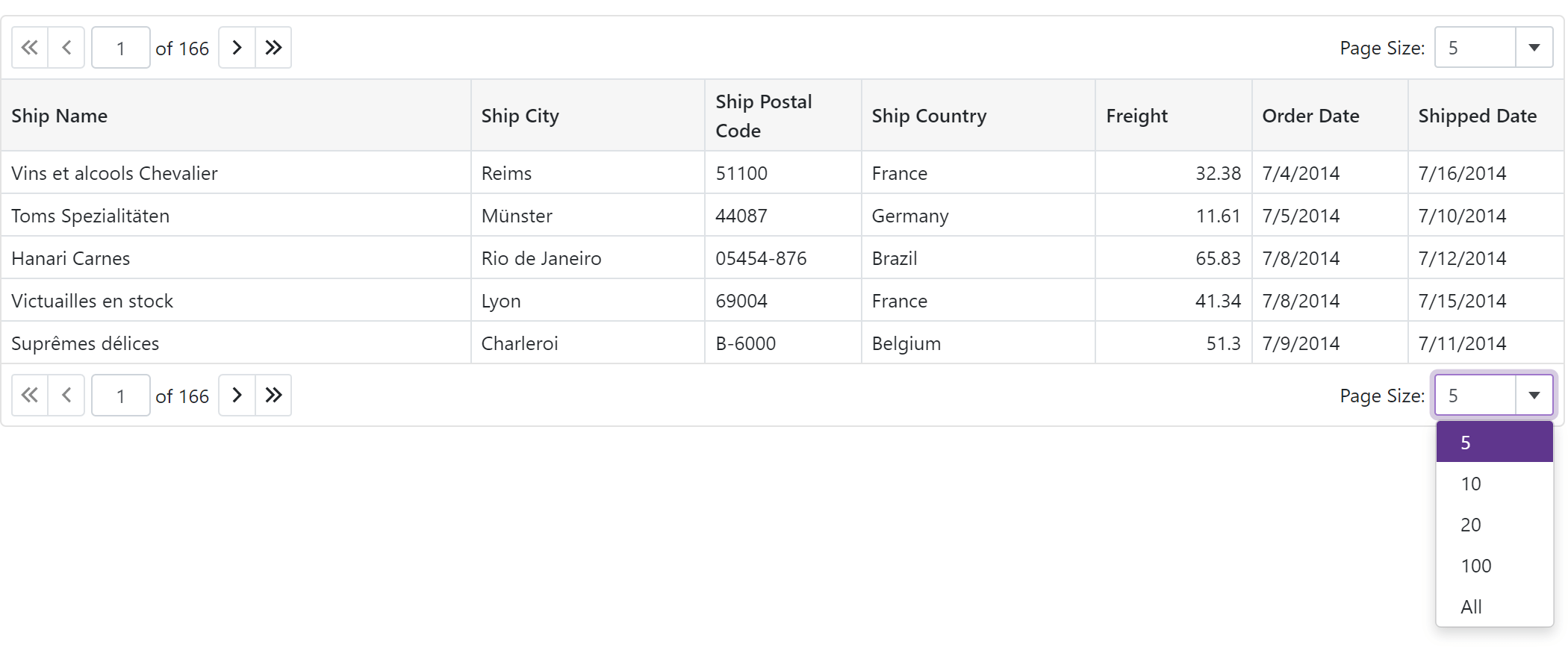Click the top page number input field

[x=121, y=48]
